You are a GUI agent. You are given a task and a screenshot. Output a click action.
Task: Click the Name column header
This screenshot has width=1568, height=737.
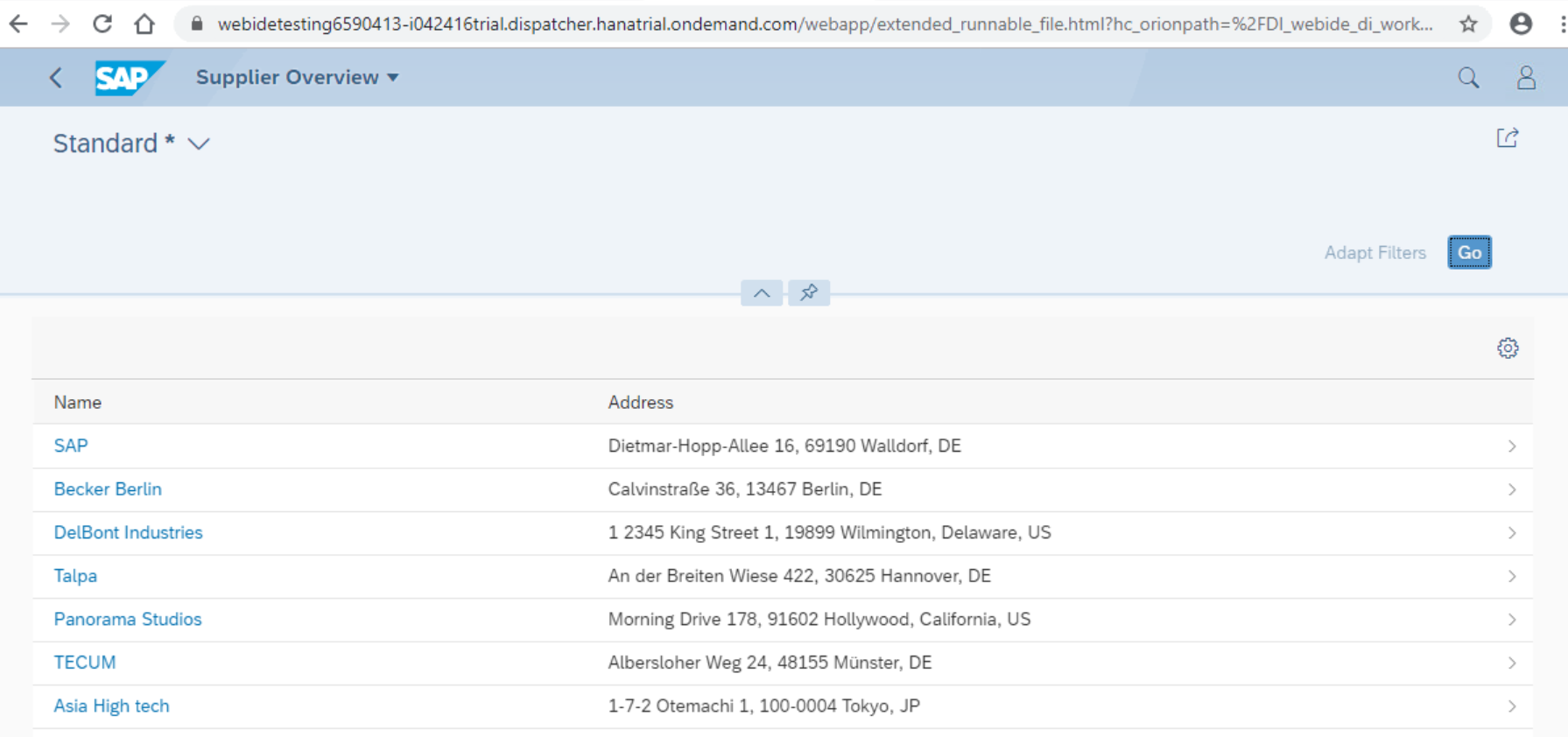[x=78, y=403]
